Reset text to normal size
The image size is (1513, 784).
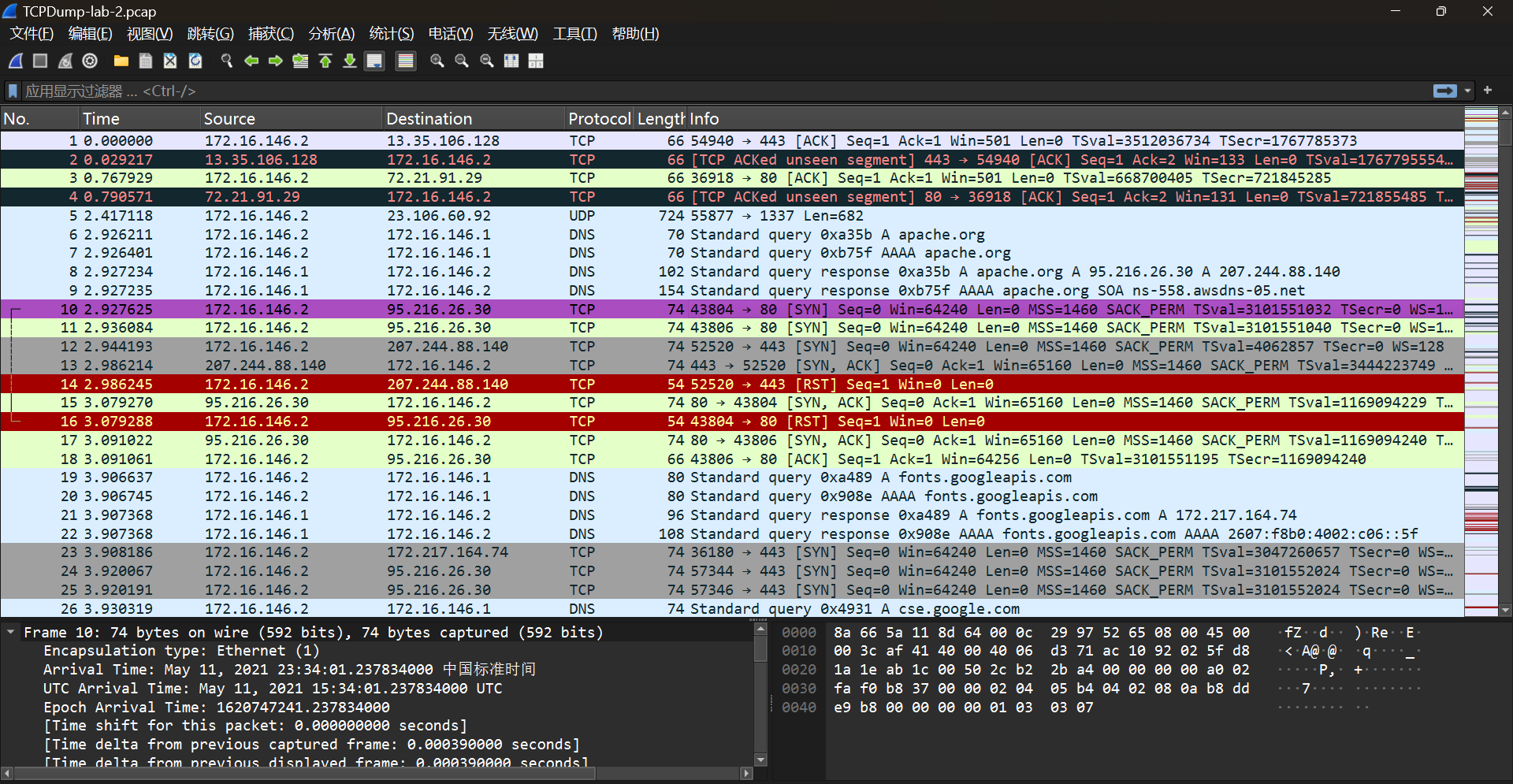(x=487, y=61)
